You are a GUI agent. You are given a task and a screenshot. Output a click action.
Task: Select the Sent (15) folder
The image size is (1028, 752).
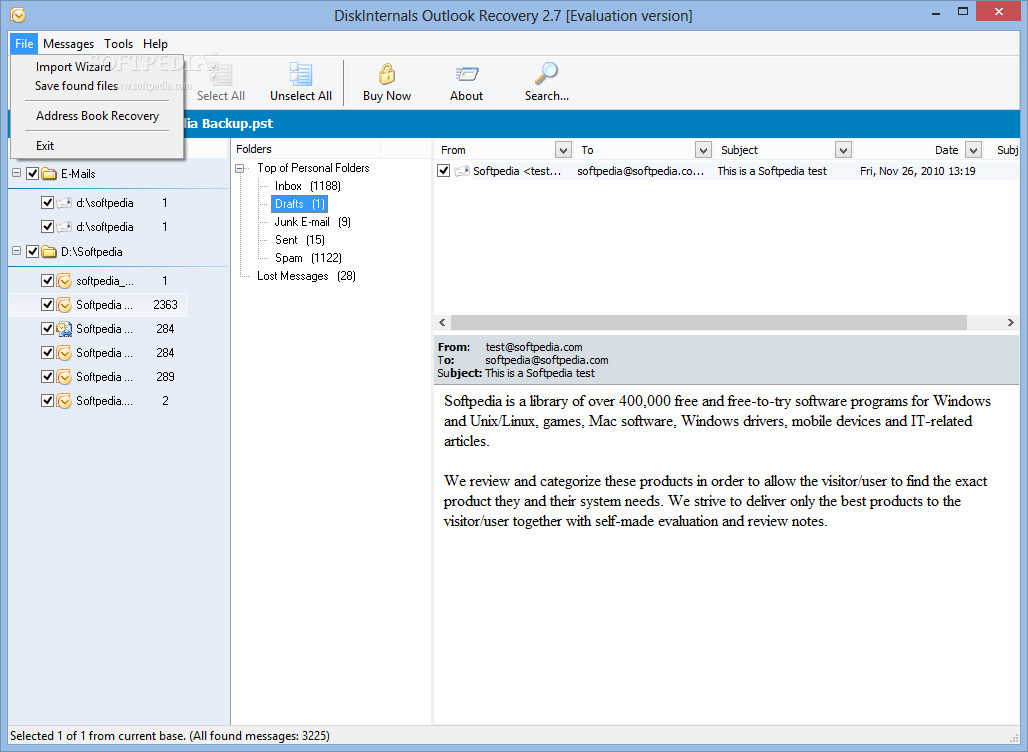[x=300, y=240]
